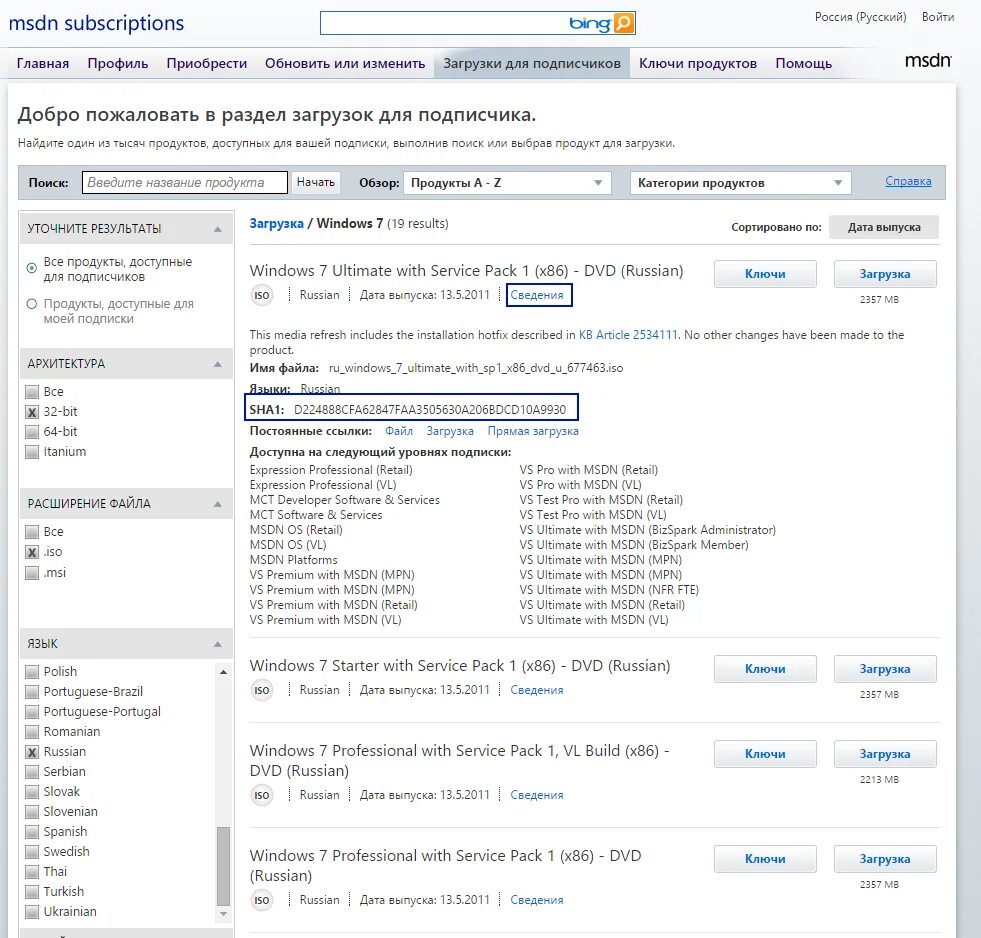
Task: Uncheck the 32-bit architecture filter
Action: pos(32,412)
